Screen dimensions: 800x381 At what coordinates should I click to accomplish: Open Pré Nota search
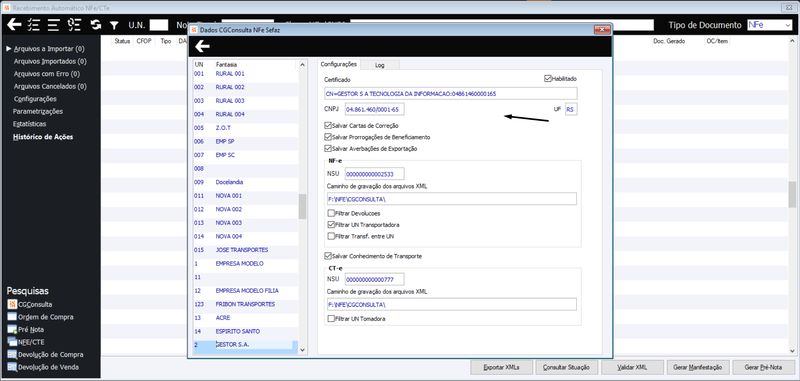[x=26, y=329]
